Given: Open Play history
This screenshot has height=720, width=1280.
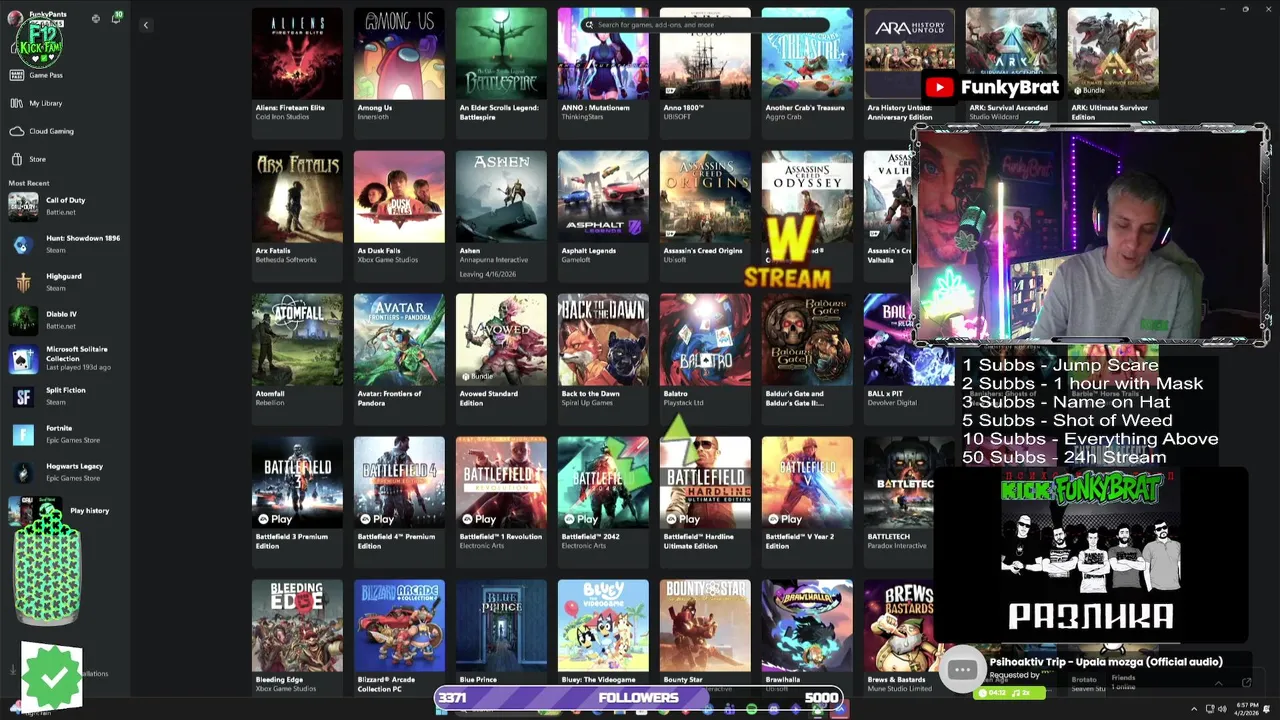Looking at the screenshot, I should [88, 511].
